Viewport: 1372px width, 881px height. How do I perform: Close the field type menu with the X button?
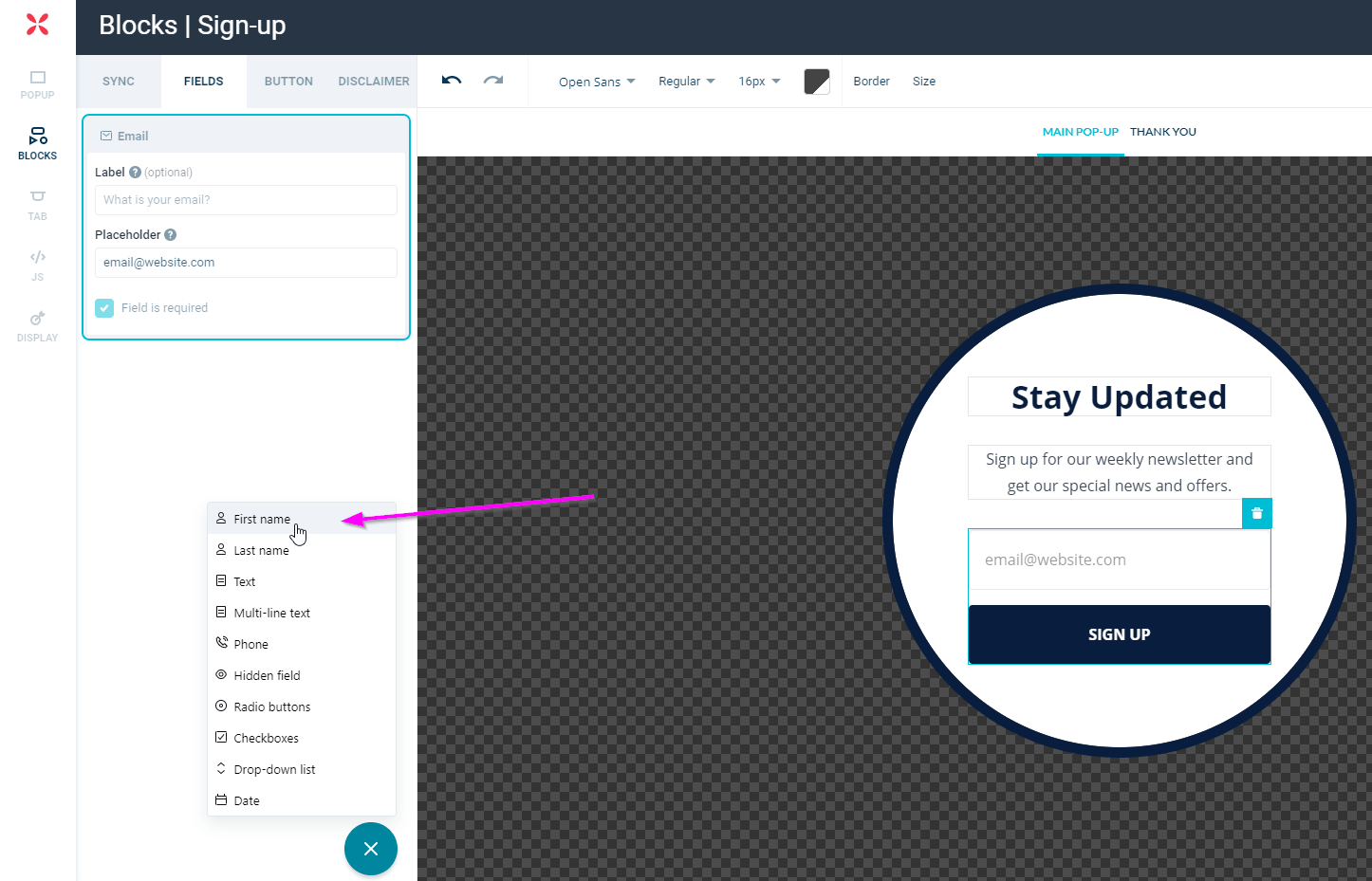click(x=370, y=849)
